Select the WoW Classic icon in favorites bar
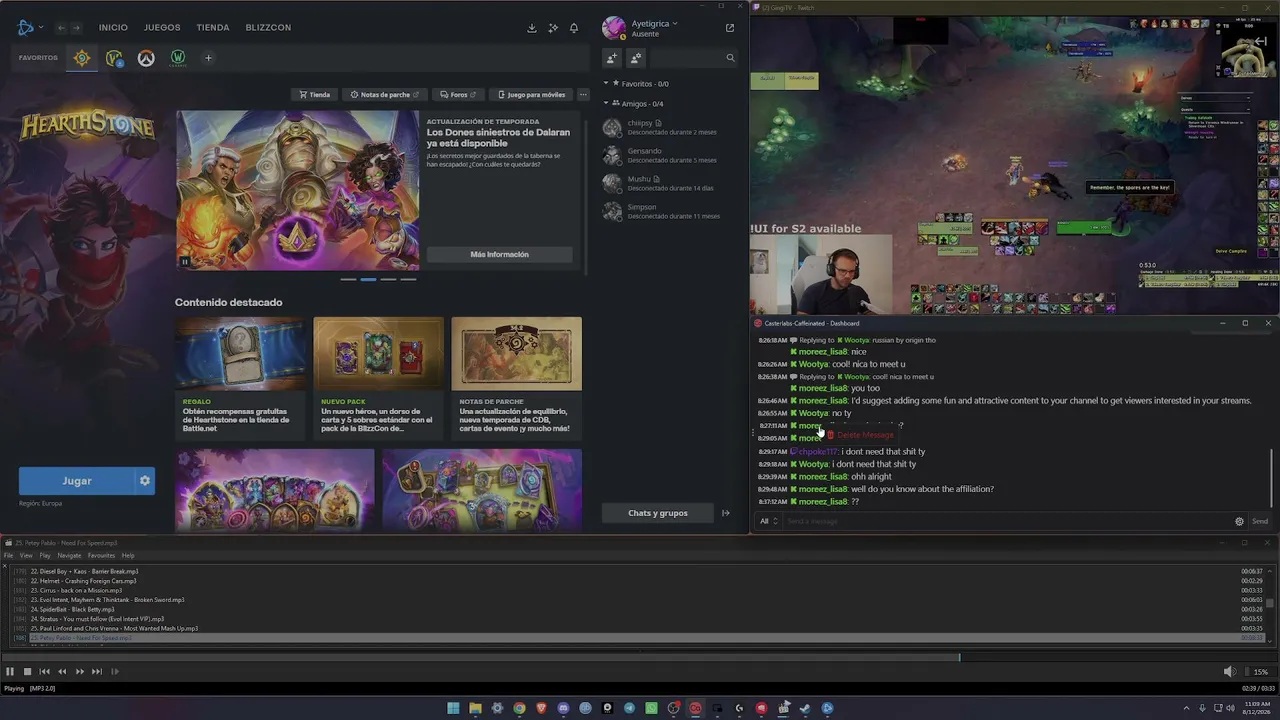 [x=178, y=58]
